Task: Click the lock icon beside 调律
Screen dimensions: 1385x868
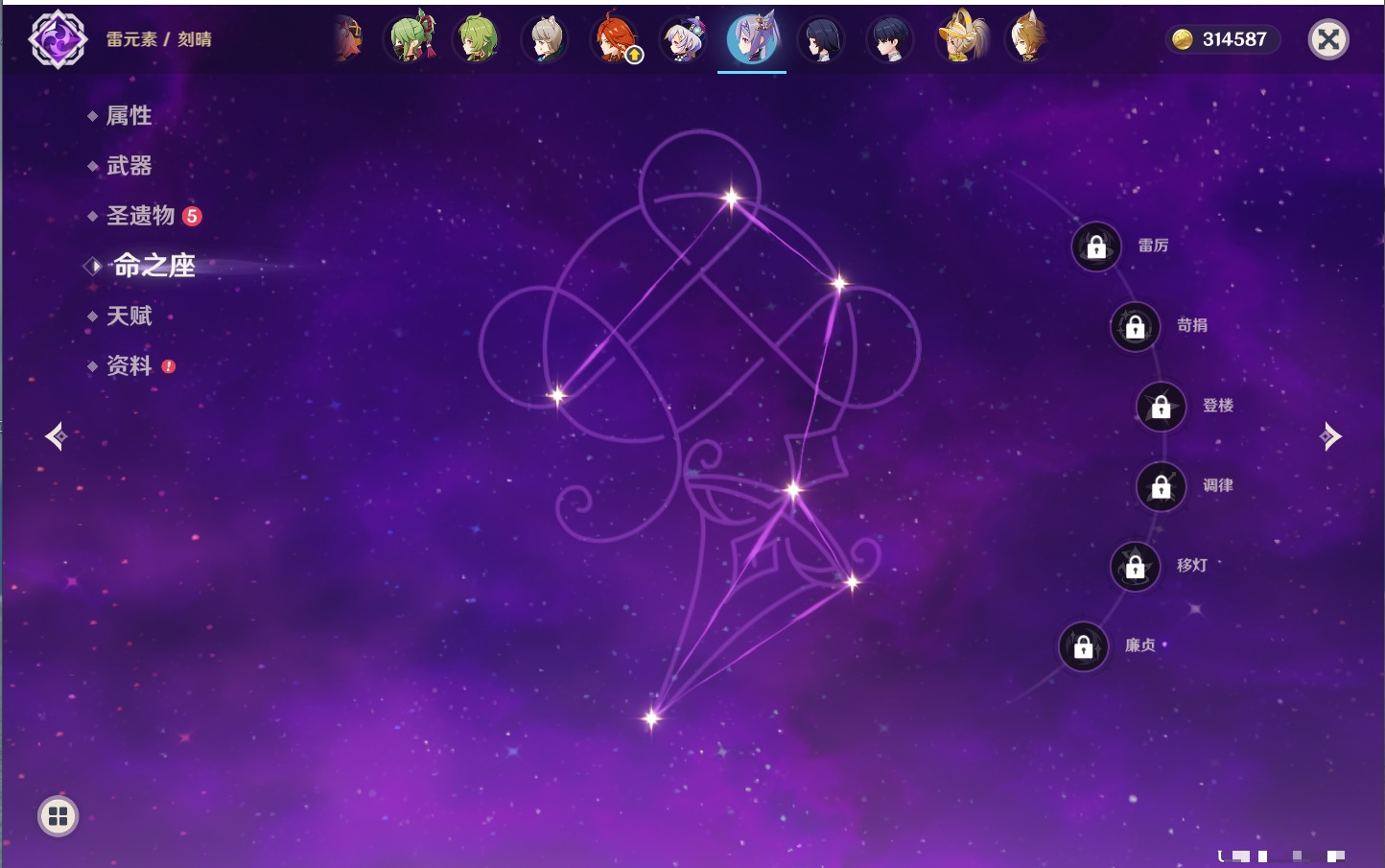Action: [x=1162, y=486]
